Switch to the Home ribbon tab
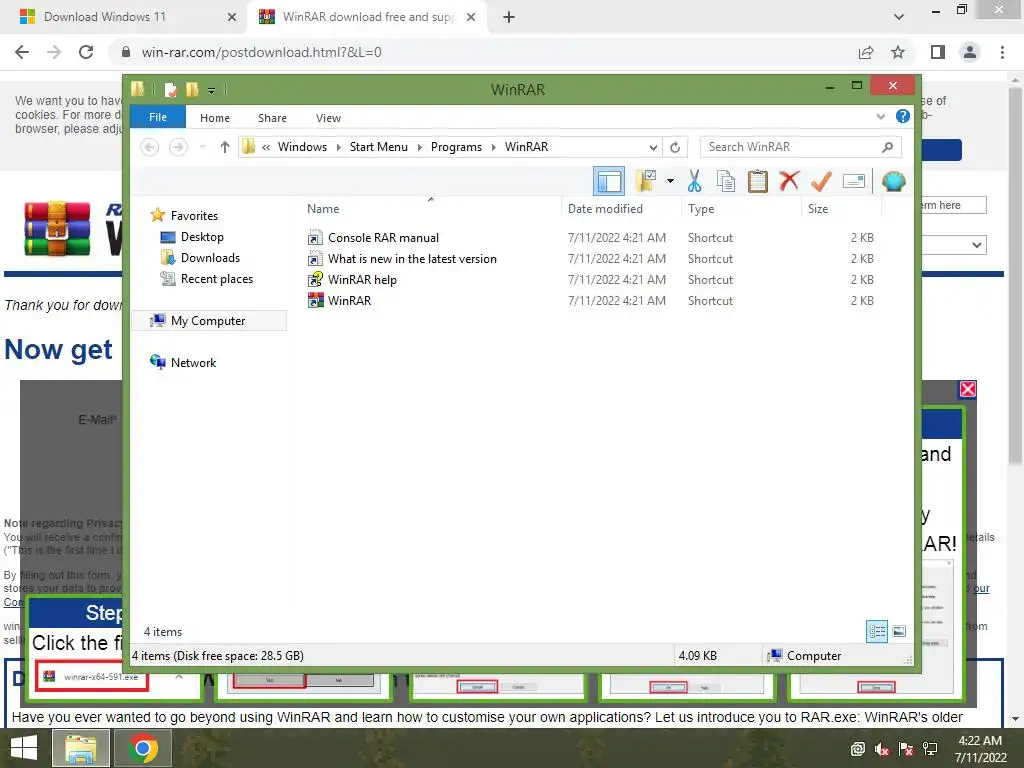The height and width of the screenshot is (768, 1024). pos(215,118)
